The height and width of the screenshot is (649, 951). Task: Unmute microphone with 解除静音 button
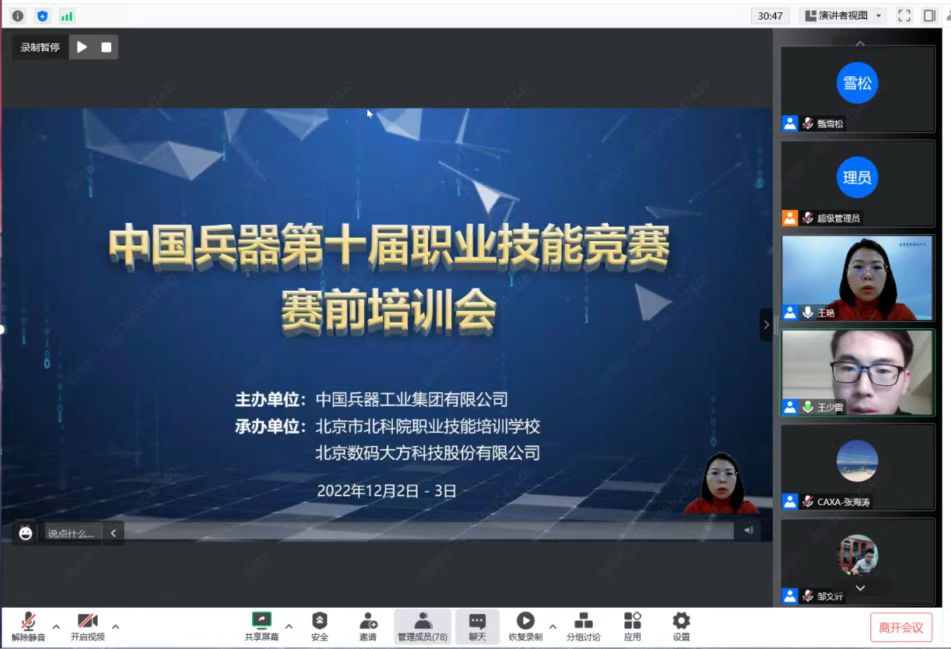point(28,625)
